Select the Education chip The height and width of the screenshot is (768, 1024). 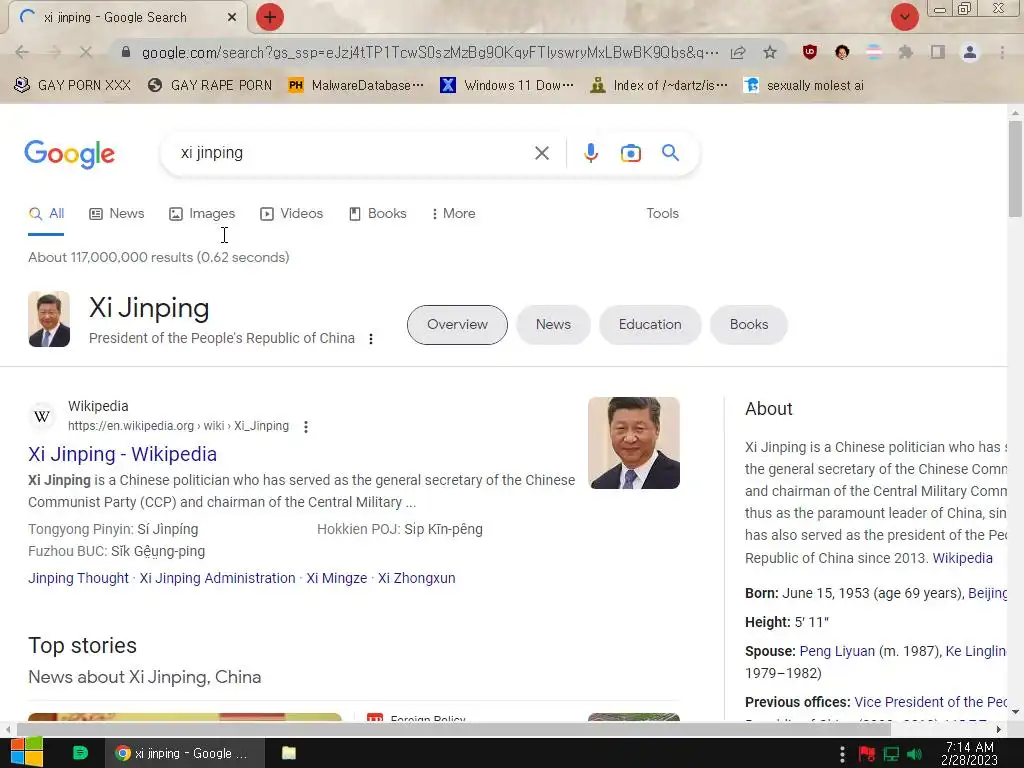(x=650, y=325)
